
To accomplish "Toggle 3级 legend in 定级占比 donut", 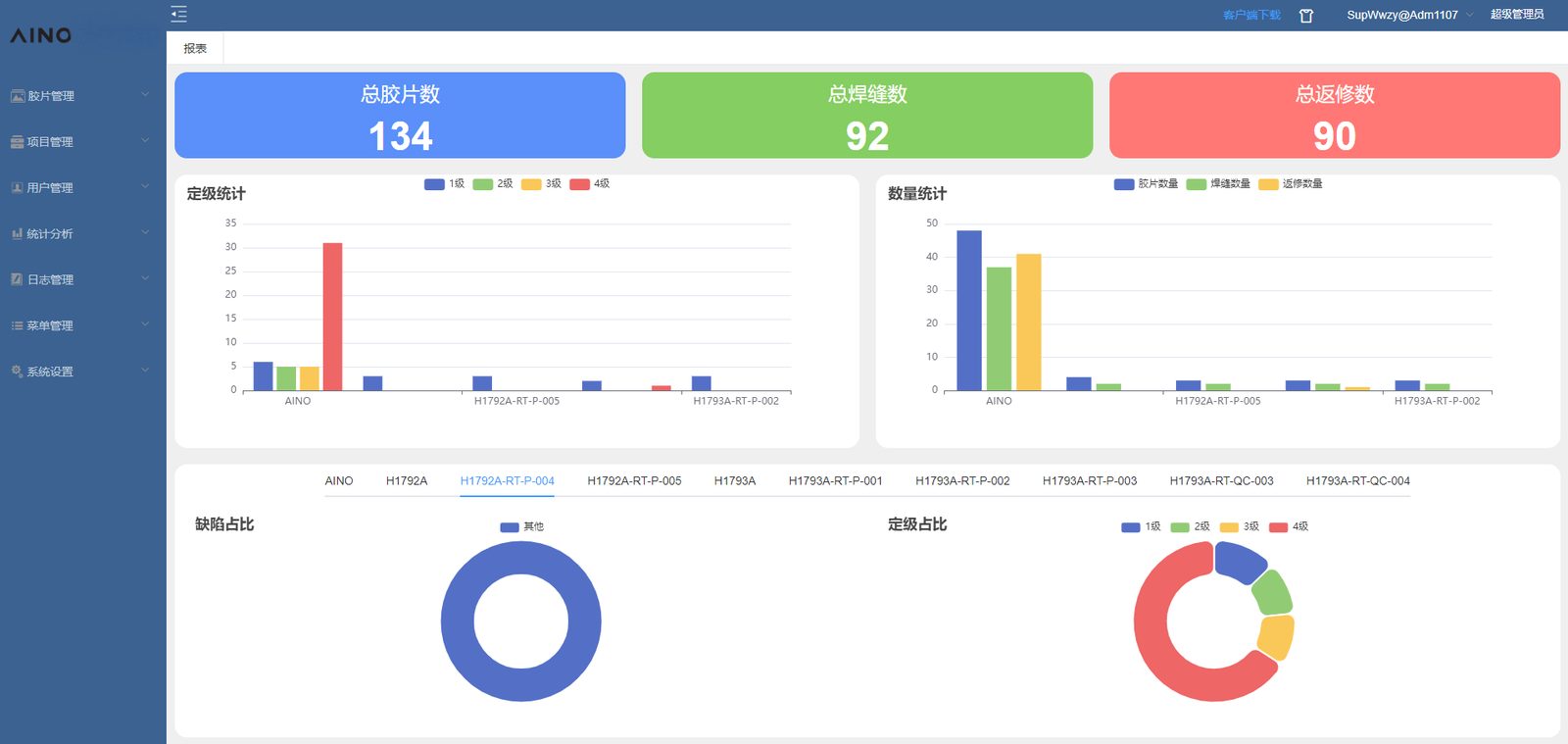I will tap(1240, 527).
